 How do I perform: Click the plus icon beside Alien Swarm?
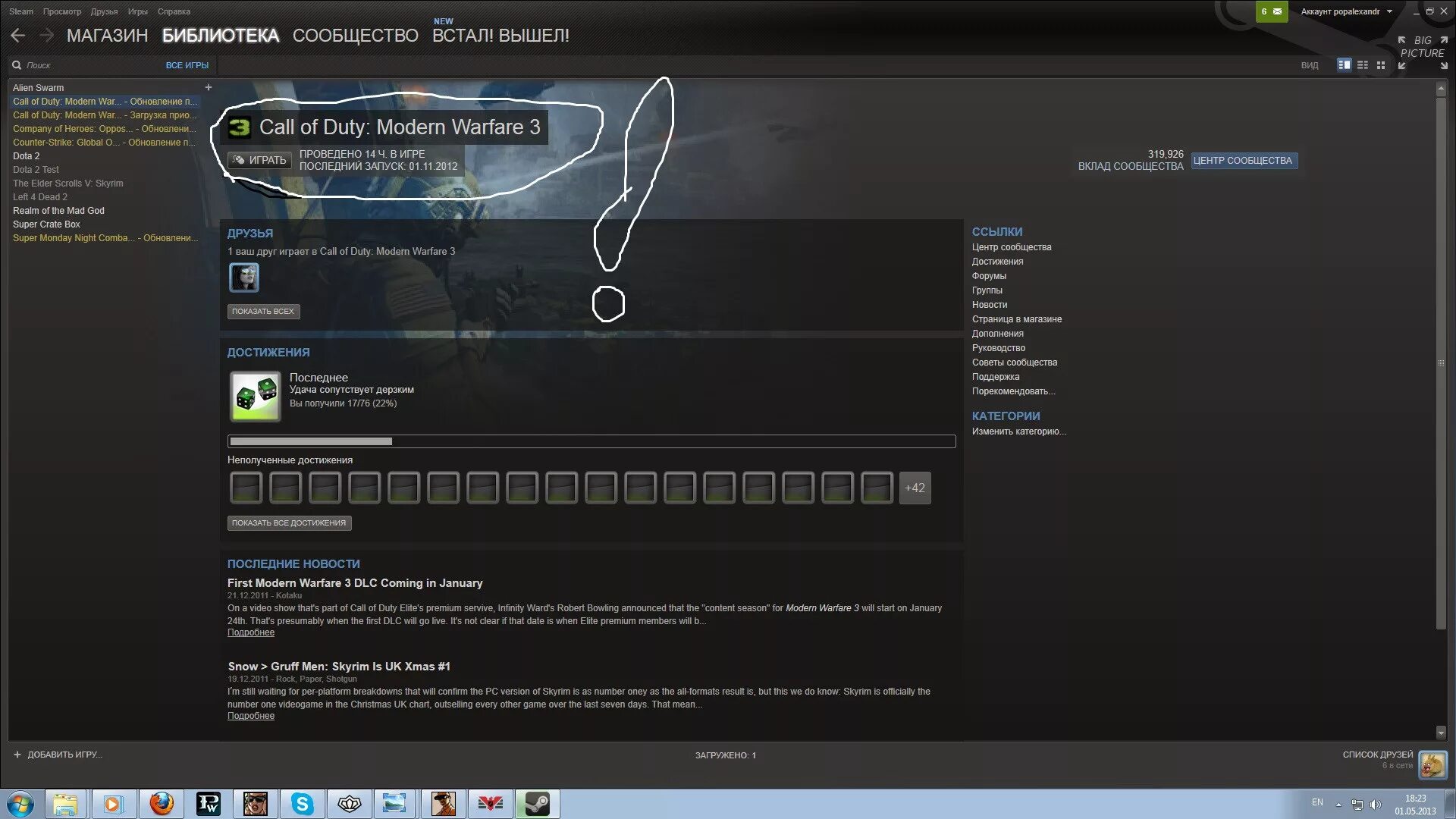pos(209,87)
